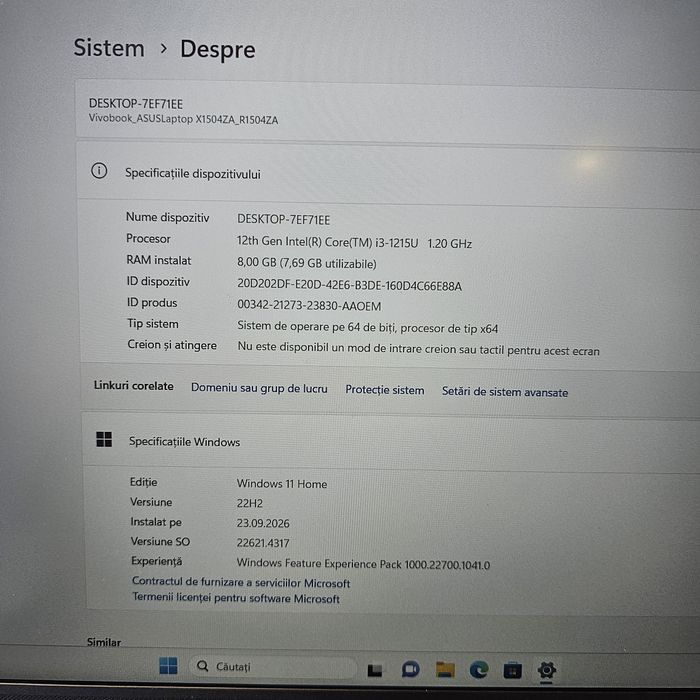
Task: Select the Settings gear taskbar icon
Action: 546,670
